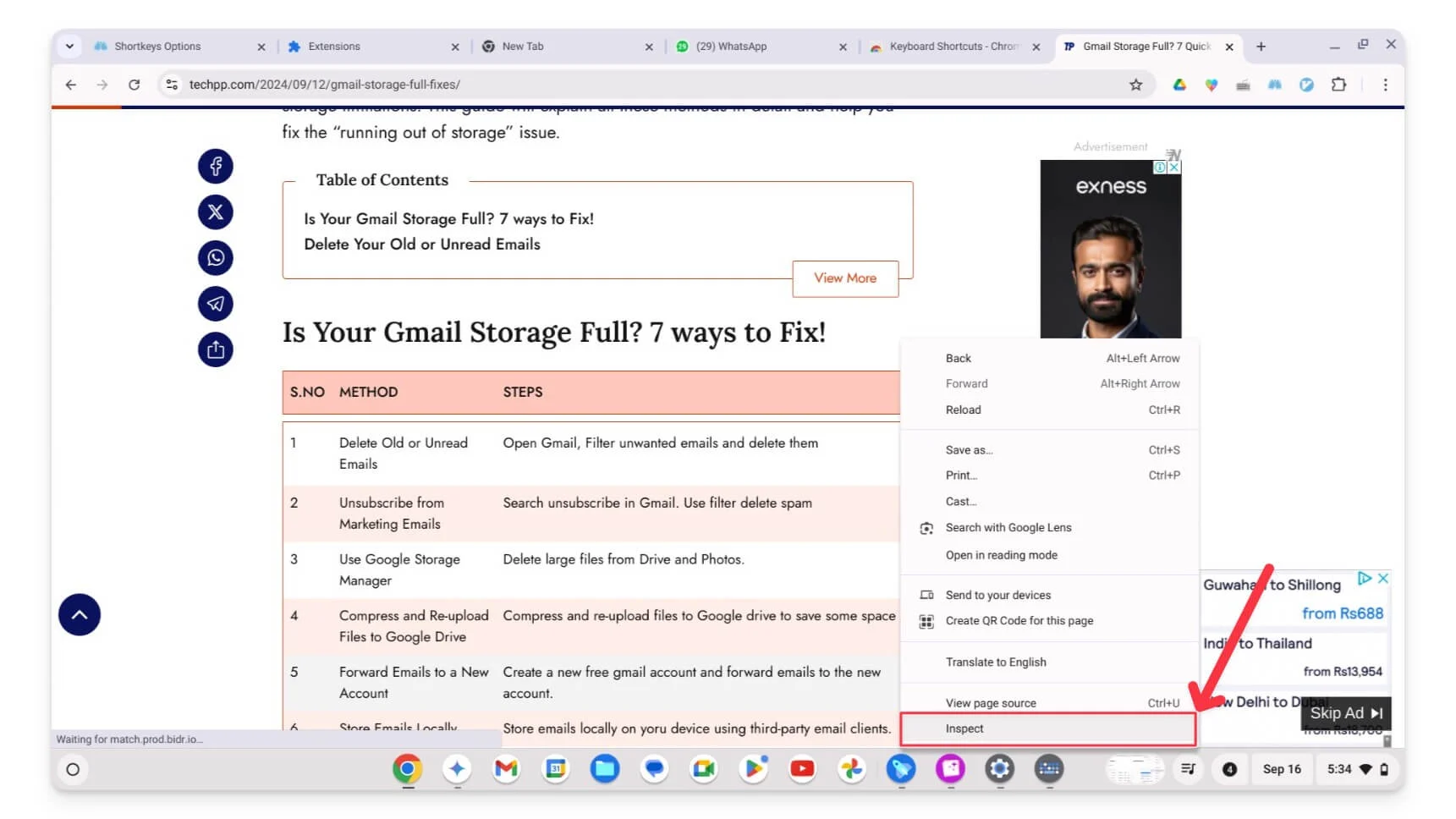This screenshot has width=1456, height=819.
Task: Open Gmail from the shelf
Action: [506, 769]
